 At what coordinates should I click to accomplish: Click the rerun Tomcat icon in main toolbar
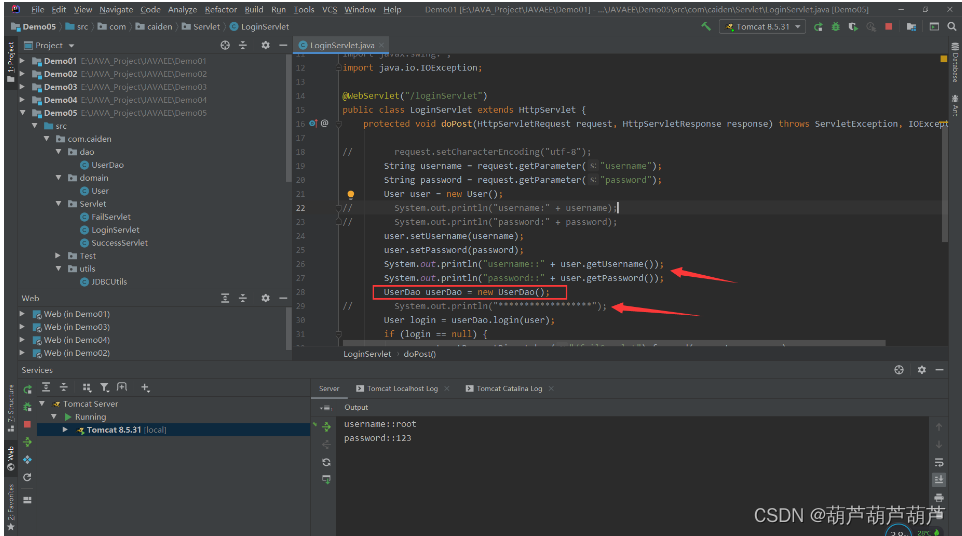pyautogui.click(x=818, y=27)
